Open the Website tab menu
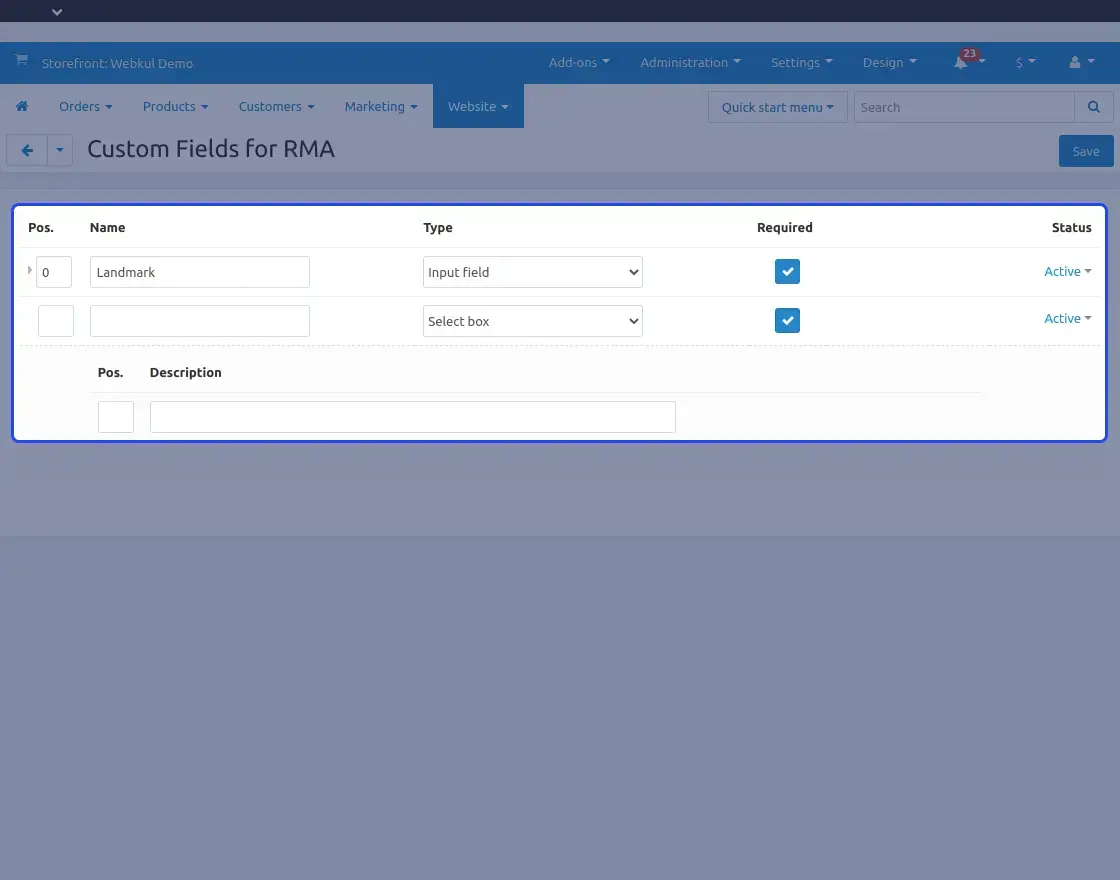 pos(478,106)
